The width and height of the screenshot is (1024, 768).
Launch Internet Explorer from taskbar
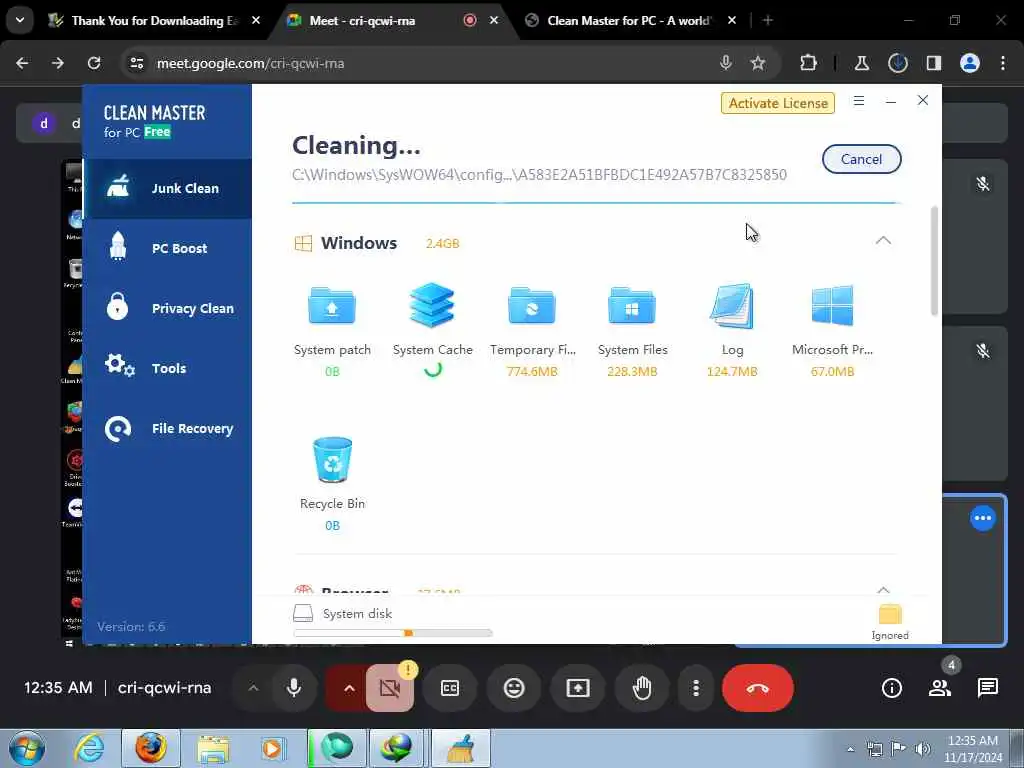89,748
